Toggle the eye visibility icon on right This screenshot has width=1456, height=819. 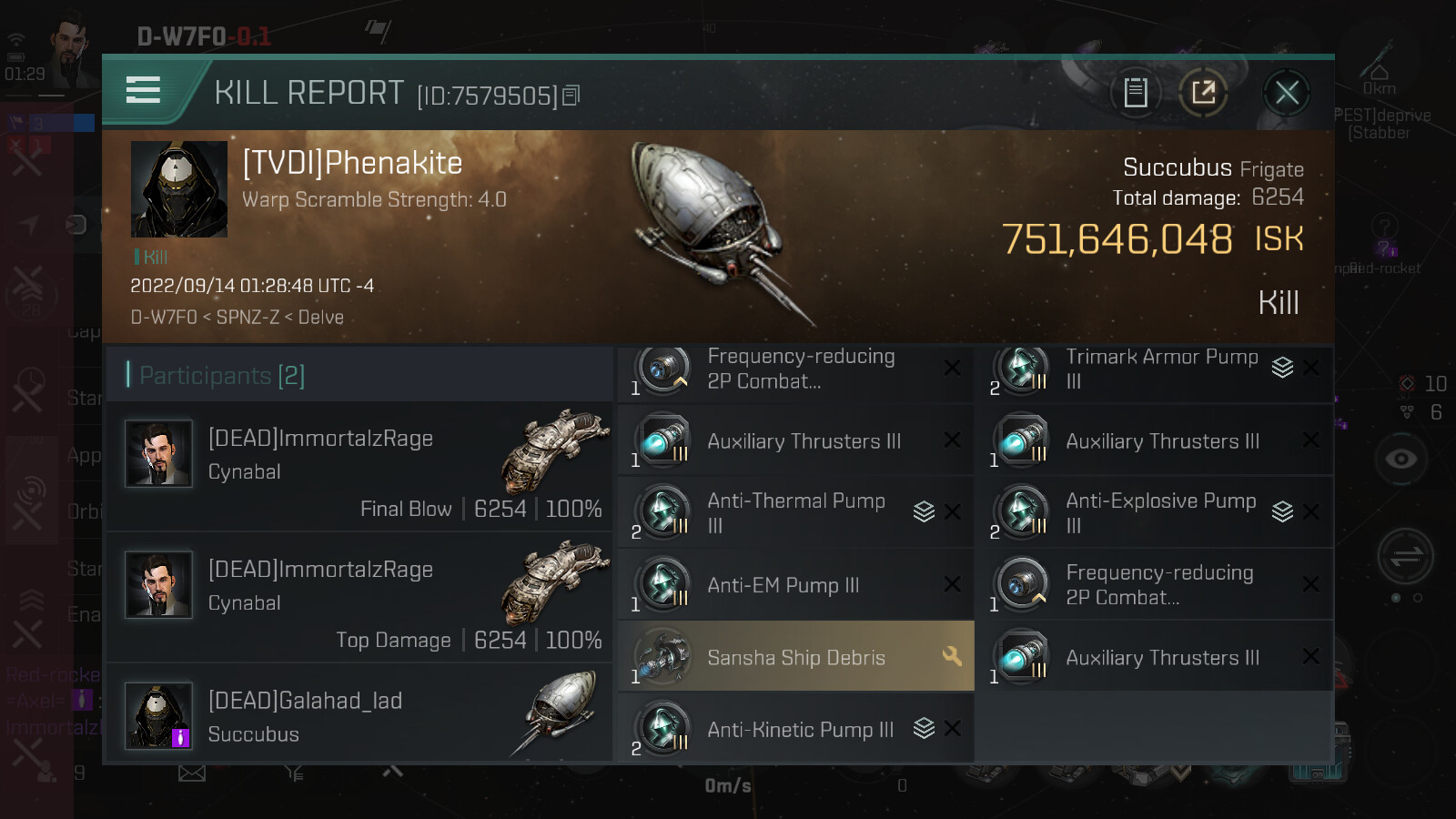tap(1400, 459)
